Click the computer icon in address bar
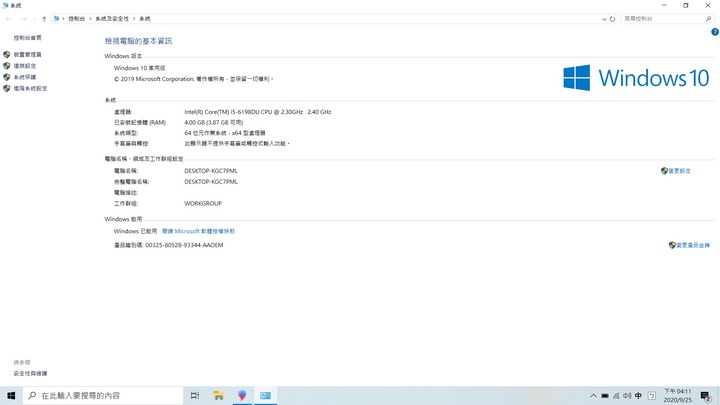Screen dimensions: 720x405 point(56,19)
